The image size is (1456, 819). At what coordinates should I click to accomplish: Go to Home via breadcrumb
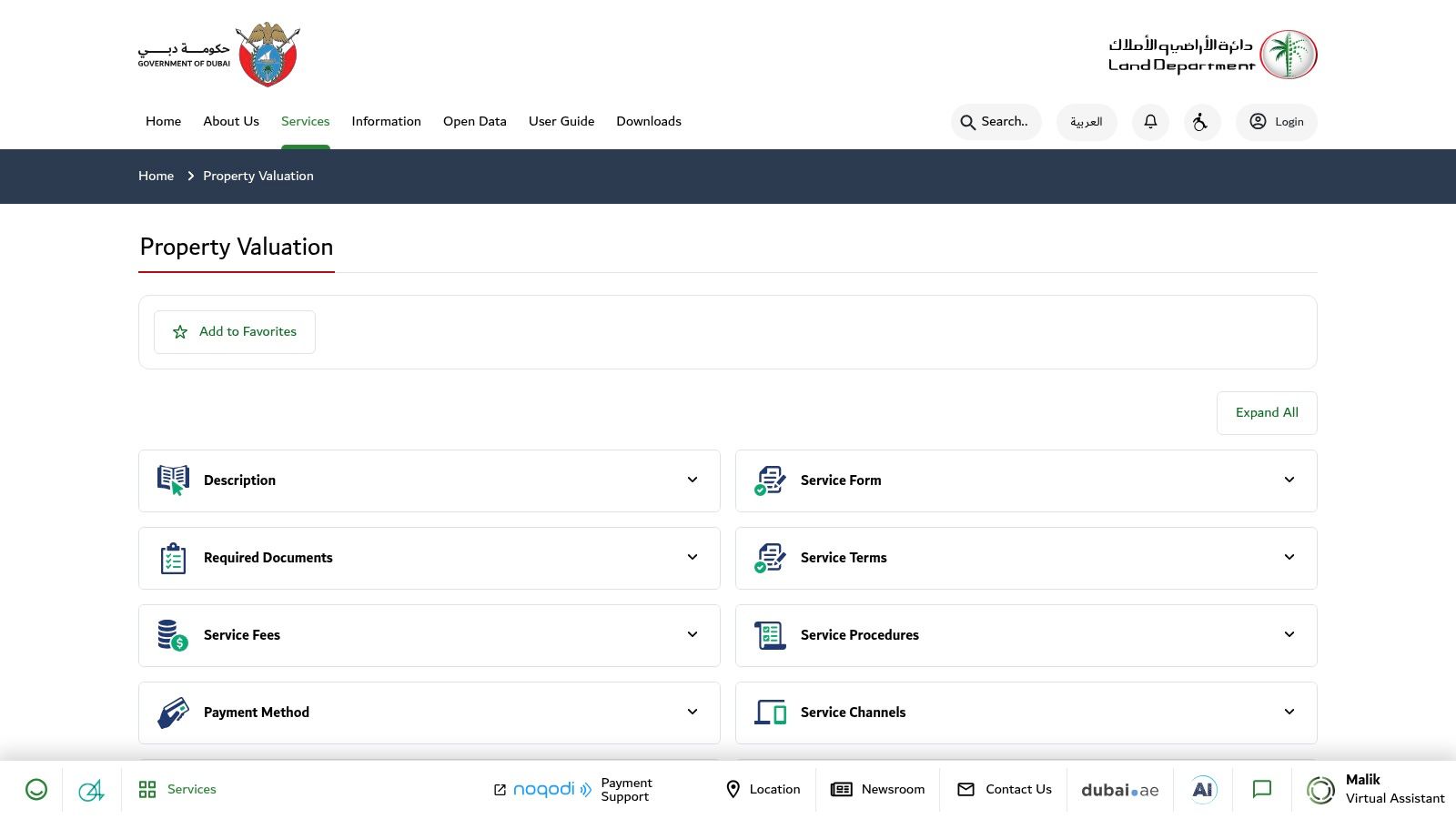point(156,177)
